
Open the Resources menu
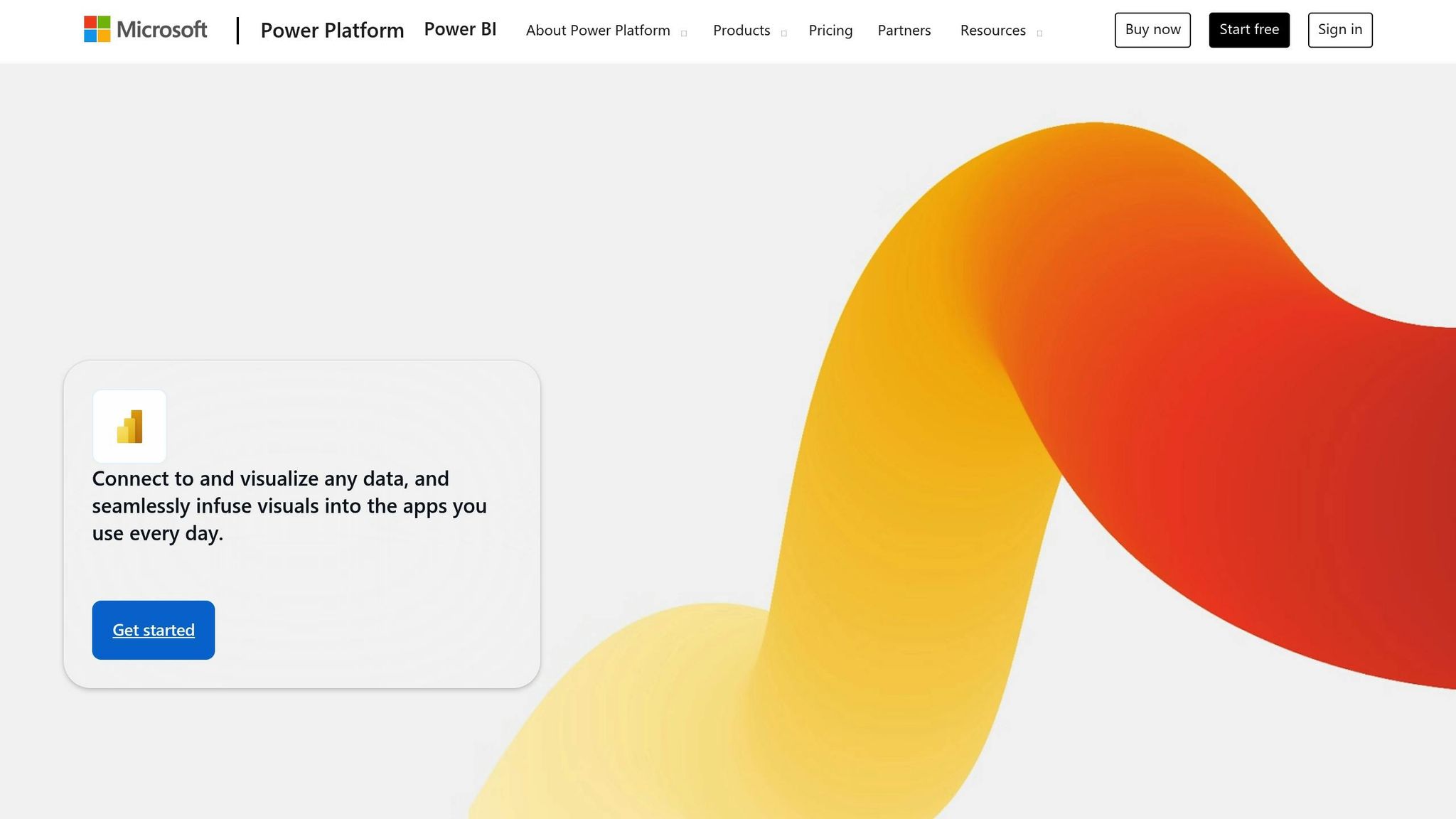[992, 30]
